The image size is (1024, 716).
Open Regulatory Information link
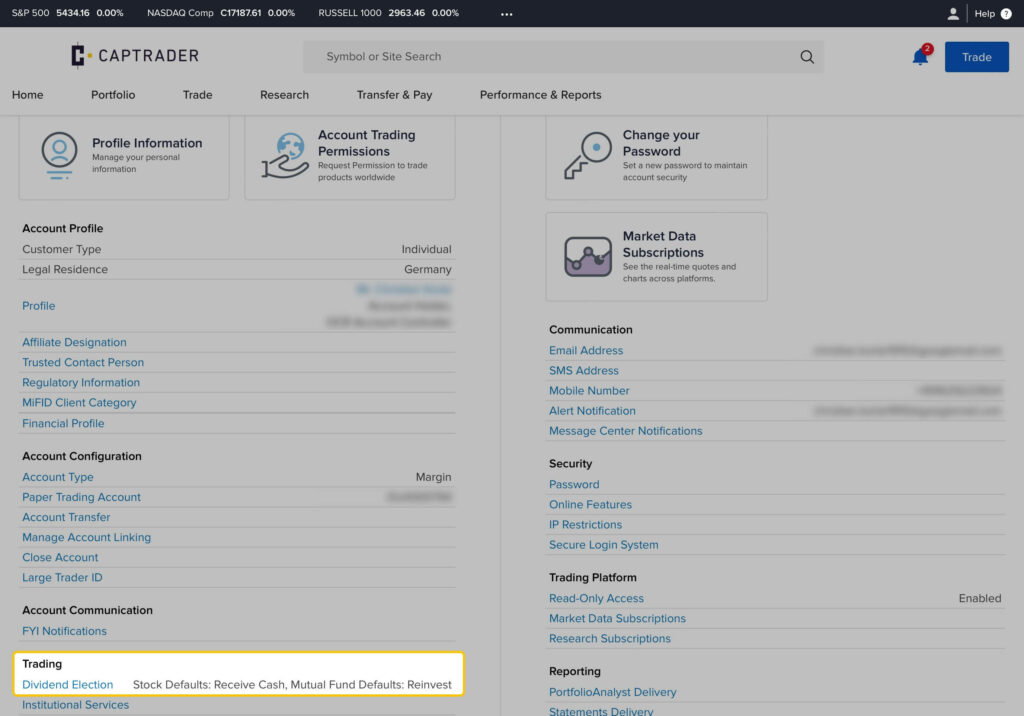click(81, 383)
